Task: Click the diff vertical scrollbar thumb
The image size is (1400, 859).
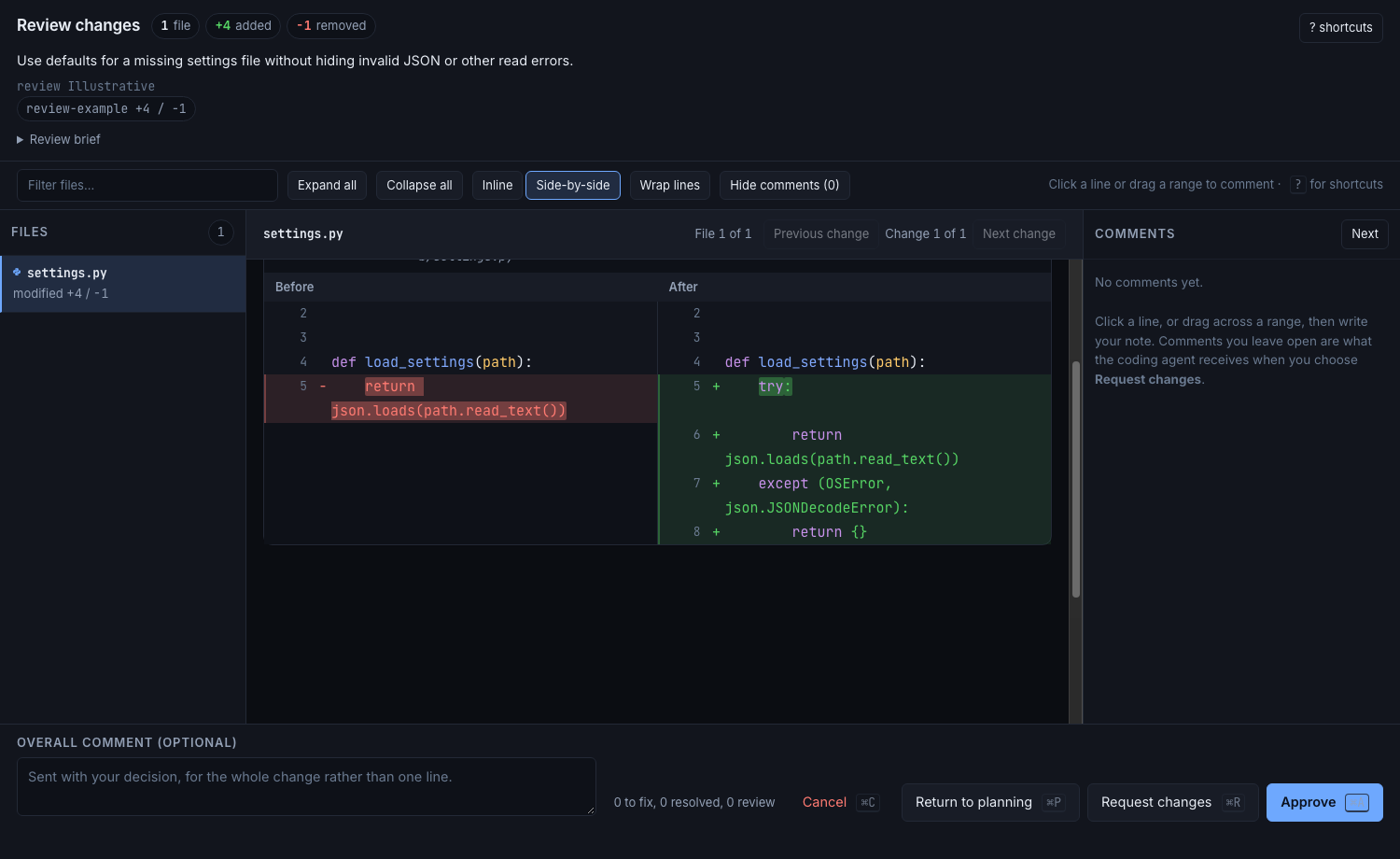Action: click(x=1076, y=479)
